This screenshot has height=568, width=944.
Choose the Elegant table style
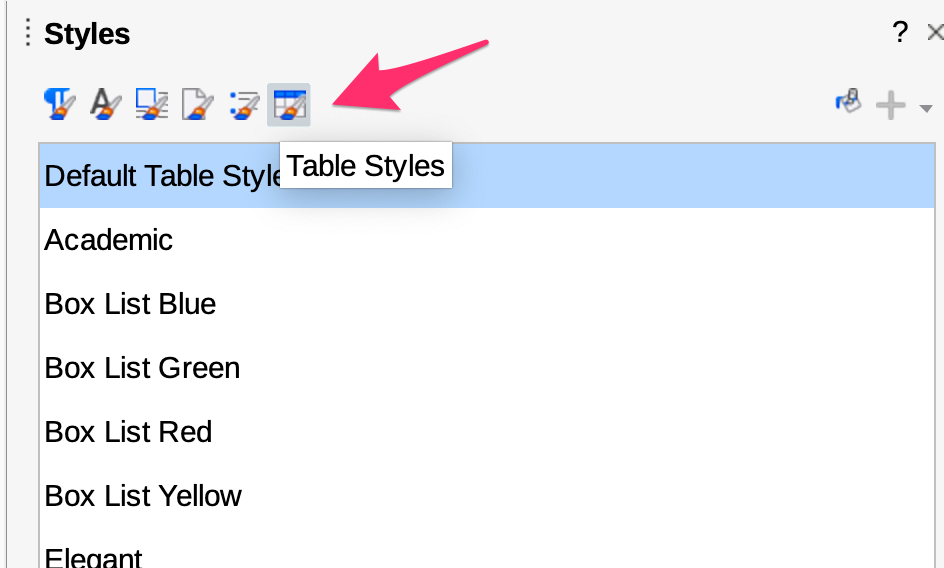[94, 556]
